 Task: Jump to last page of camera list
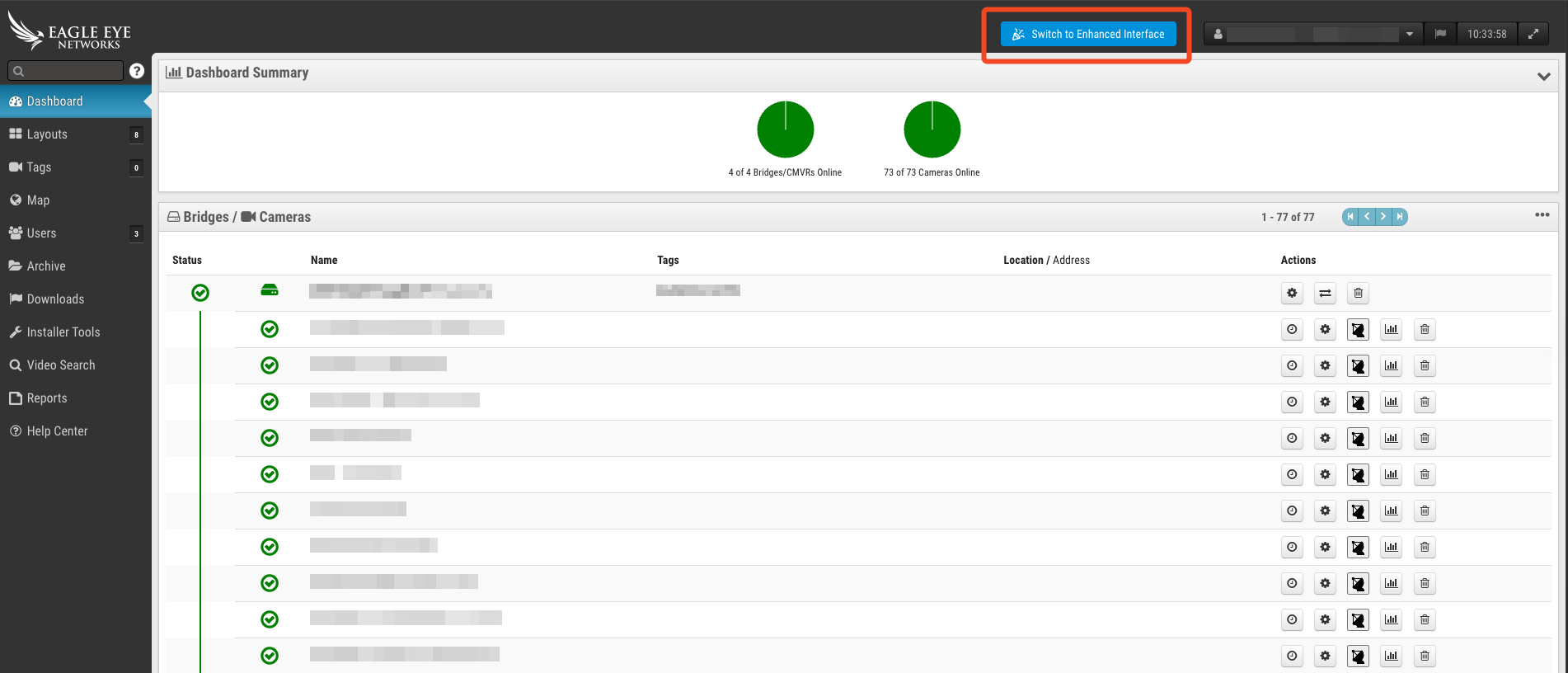tap(1400, 217)
